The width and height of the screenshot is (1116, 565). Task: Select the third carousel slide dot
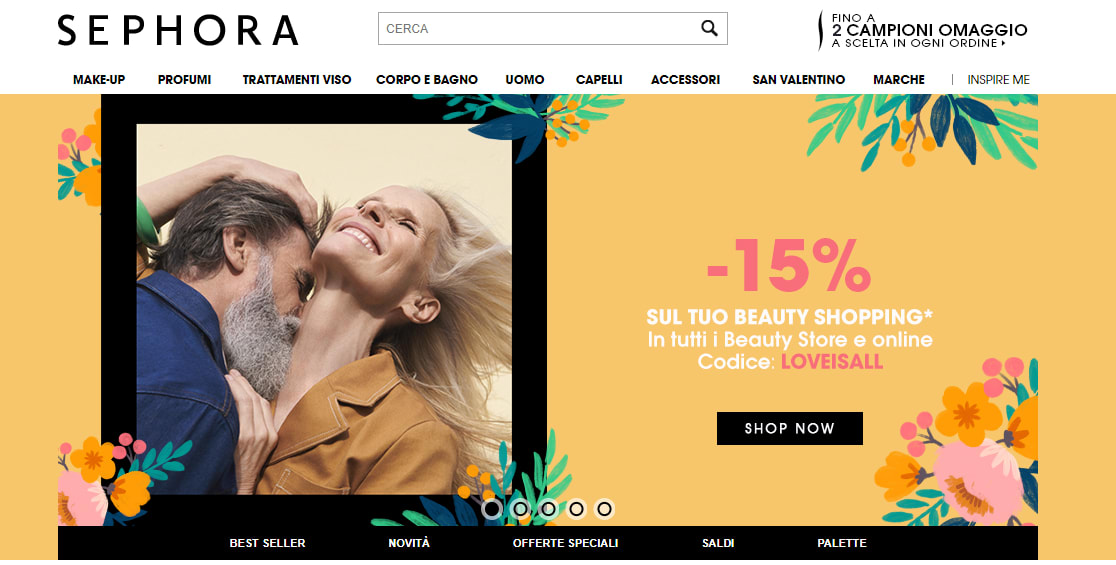[x=548, y=509]
